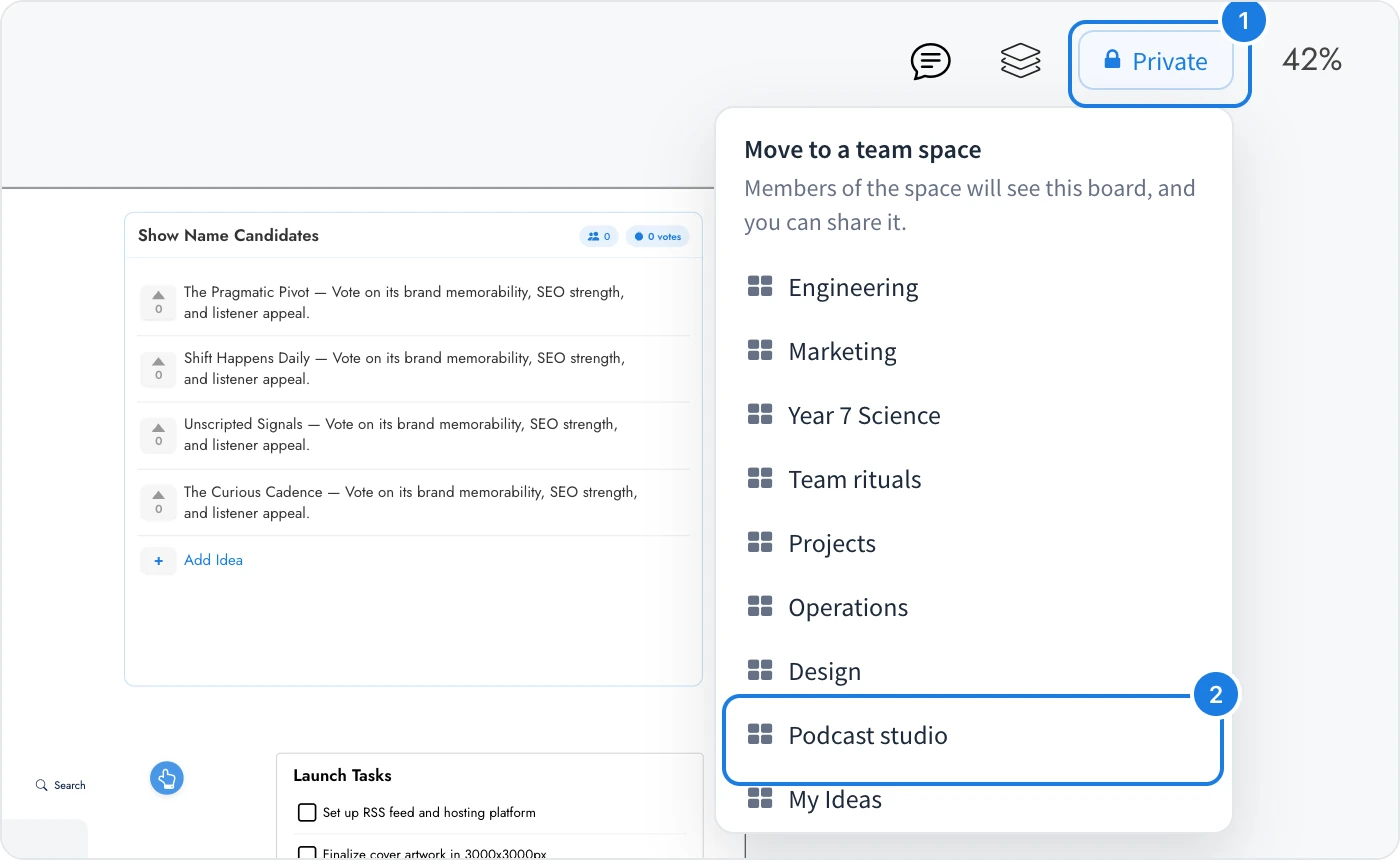
Task: Open the participants count badge
Action: point(599,237)
